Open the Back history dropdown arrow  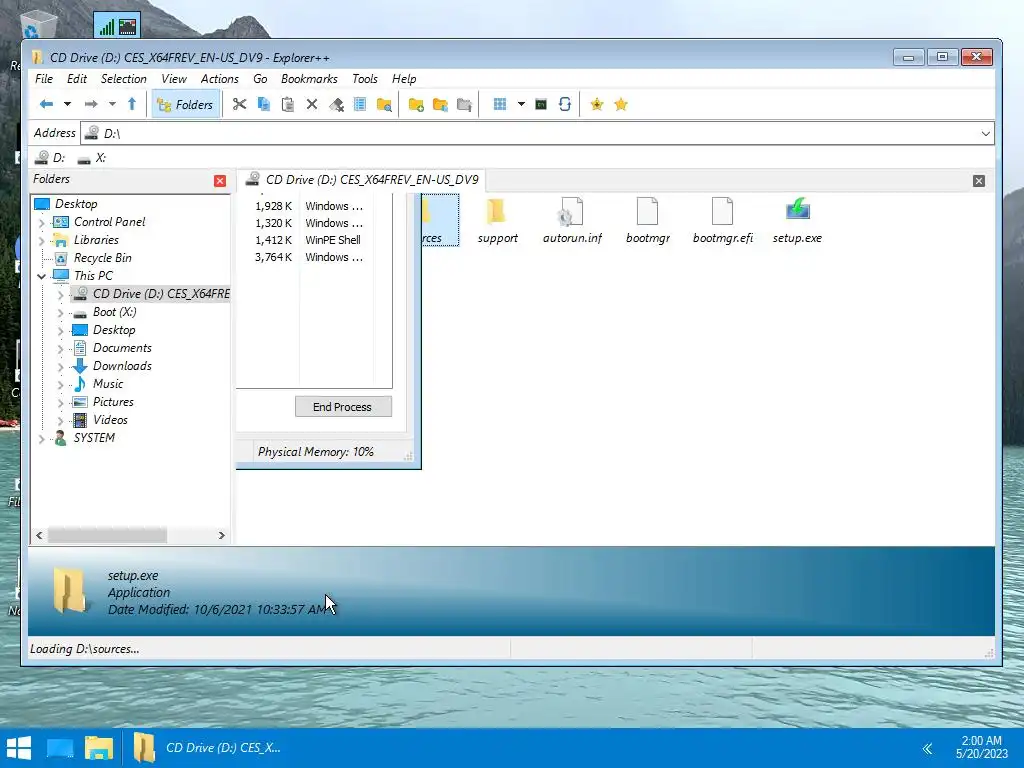tap(67, 104)
